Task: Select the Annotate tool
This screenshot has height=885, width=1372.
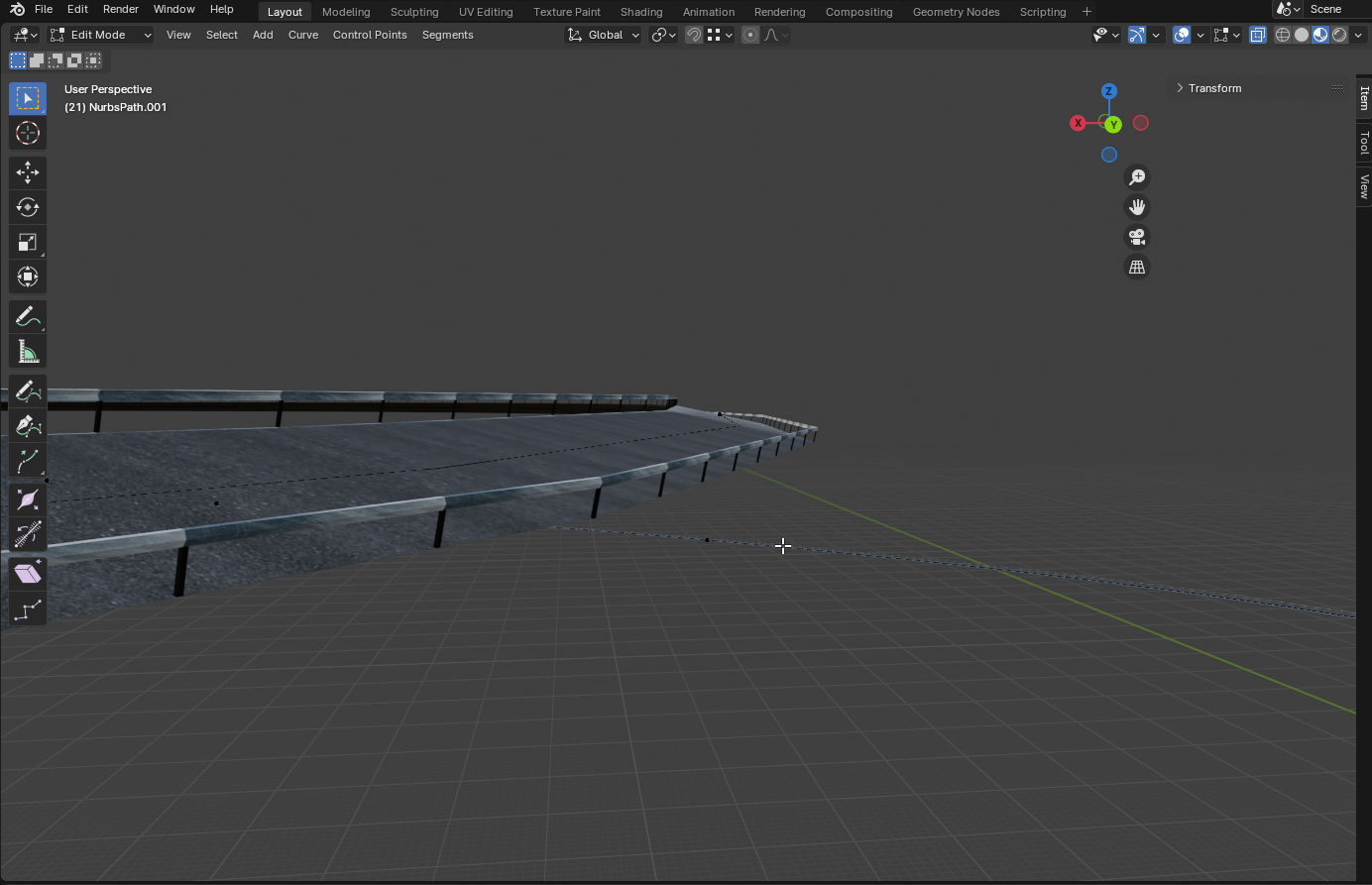Action: click(x=28, y=317)
